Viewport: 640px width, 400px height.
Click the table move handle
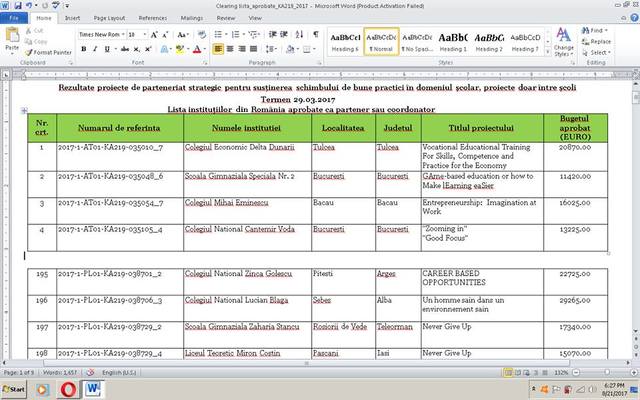click(x=24, y=110)
